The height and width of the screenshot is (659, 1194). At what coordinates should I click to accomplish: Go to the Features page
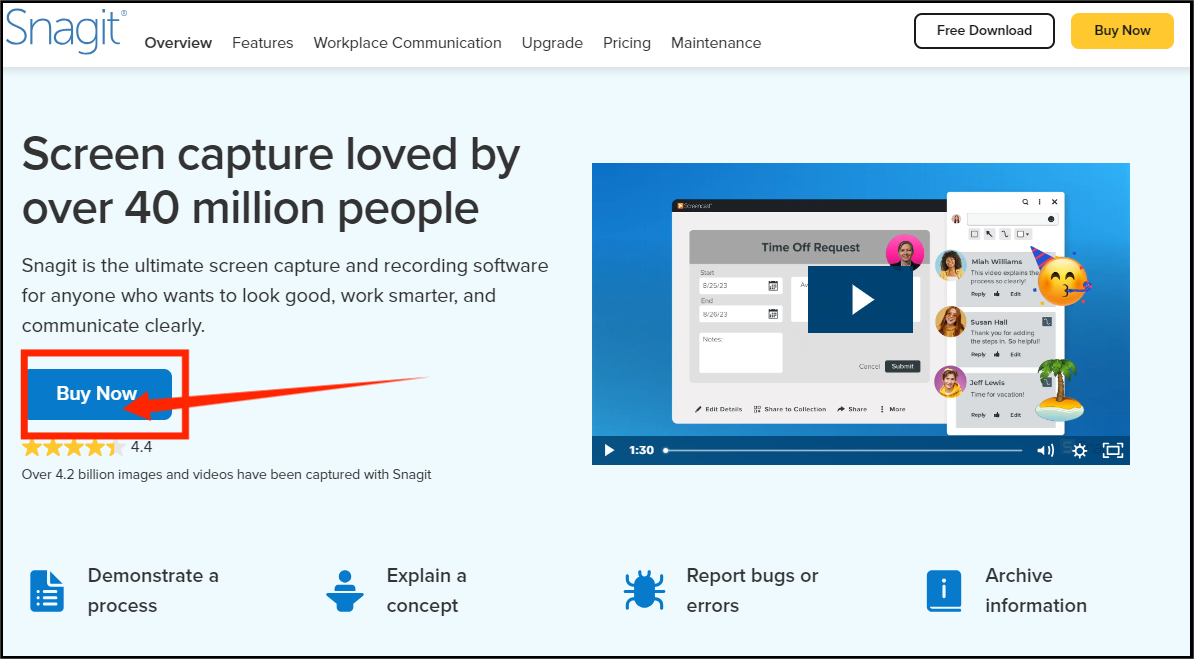point(263,43)
